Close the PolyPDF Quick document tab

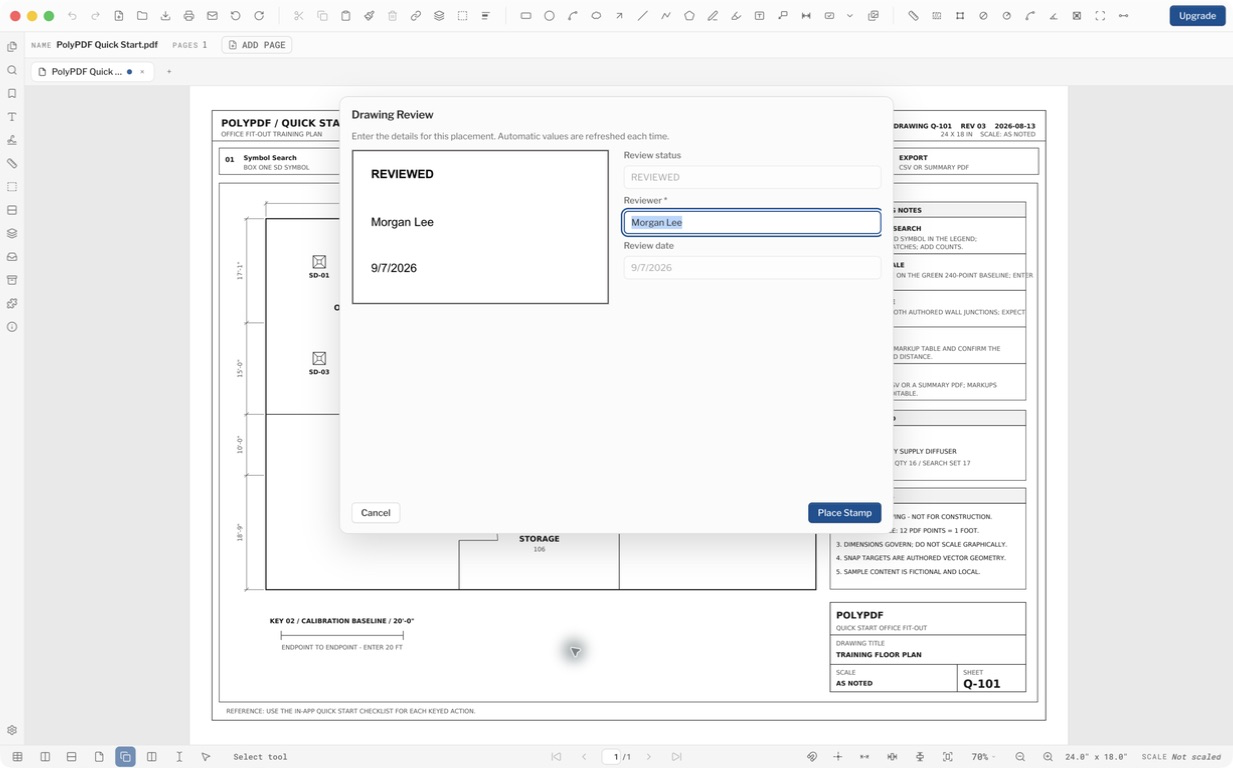pyautogui.click(x=142, y=72)
